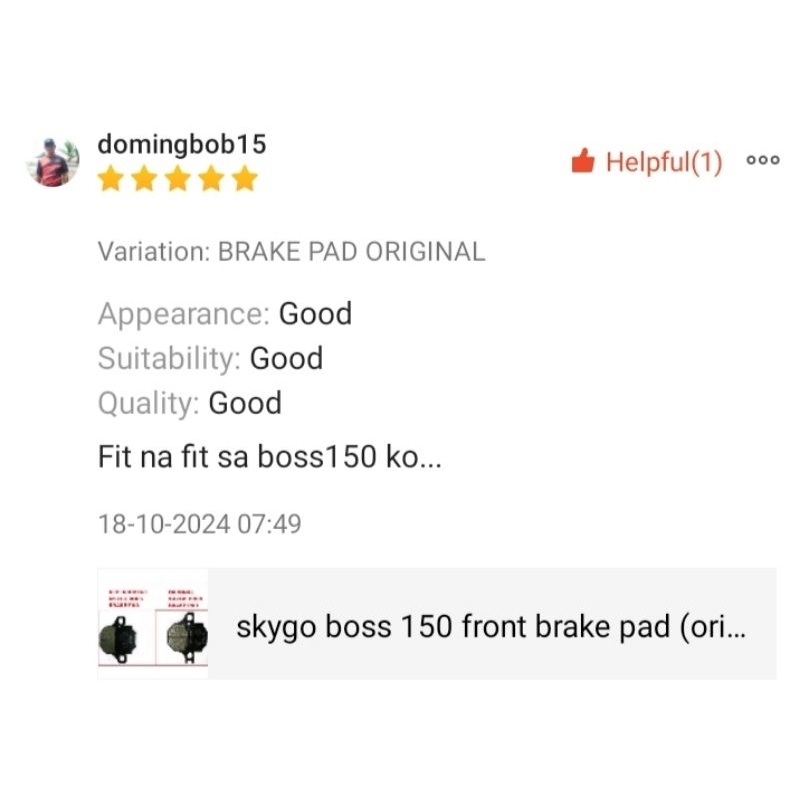The image size is (800, 800).
Task: Click the Variation: BRAKE PAD ORIGINAL text
Action: click(x=291, y=252)
